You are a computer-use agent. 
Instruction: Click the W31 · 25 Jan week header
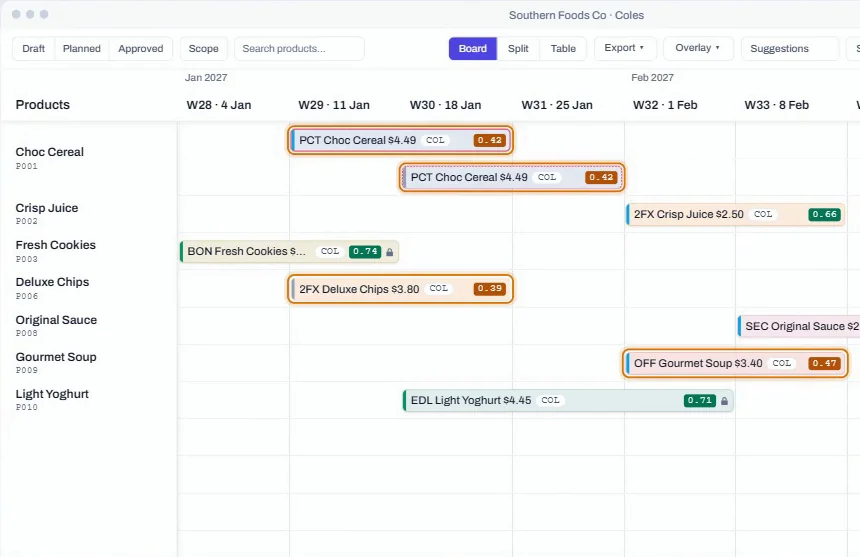pos(557,105)
